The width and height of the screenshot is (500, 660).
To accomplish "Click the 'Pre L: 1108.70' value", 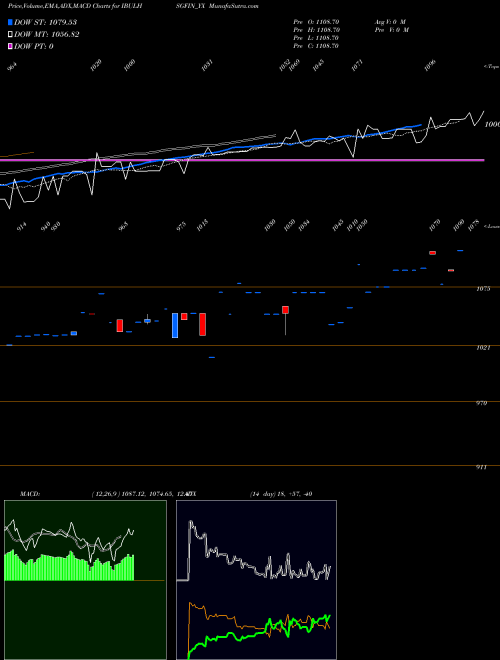I will [x=316, y=38].
